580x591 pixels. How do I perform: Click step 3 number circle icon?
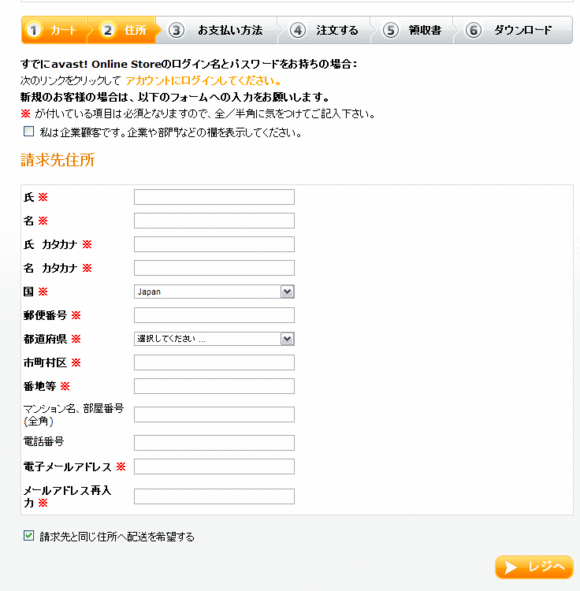coord(176,30)
